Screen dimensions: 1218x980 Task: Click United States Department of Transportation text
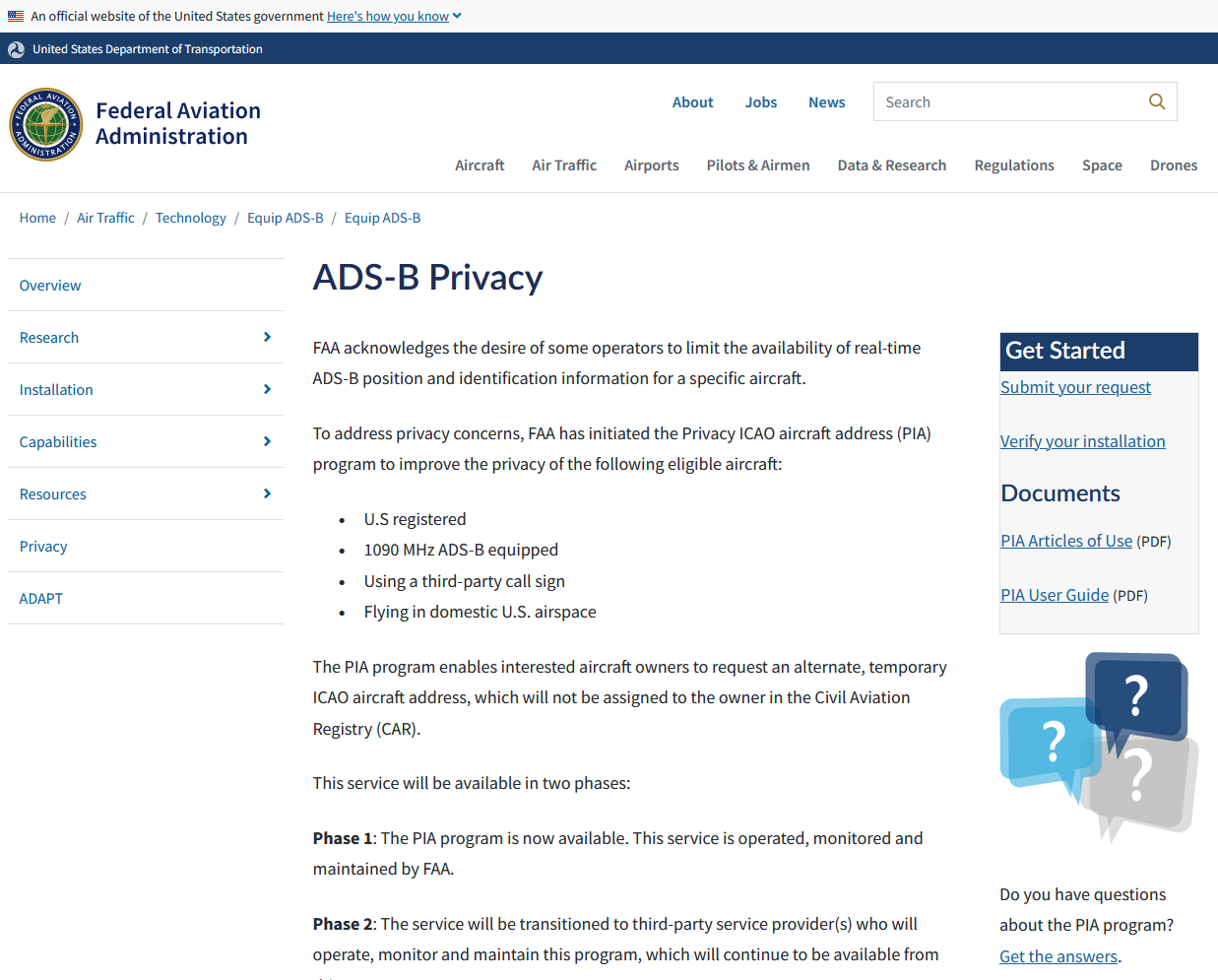(148, 49)
